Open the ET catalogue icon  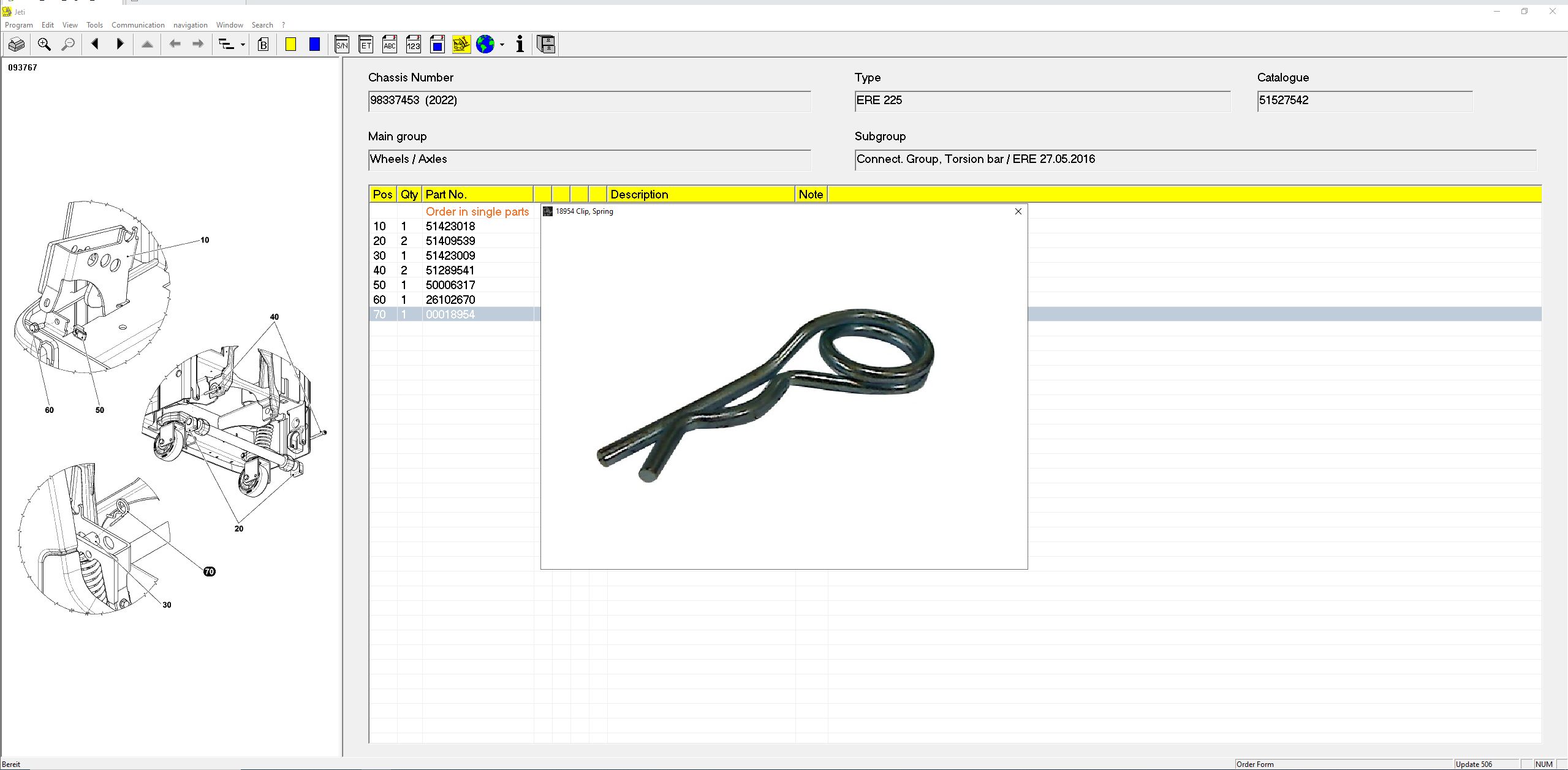(x=366, y=44)
